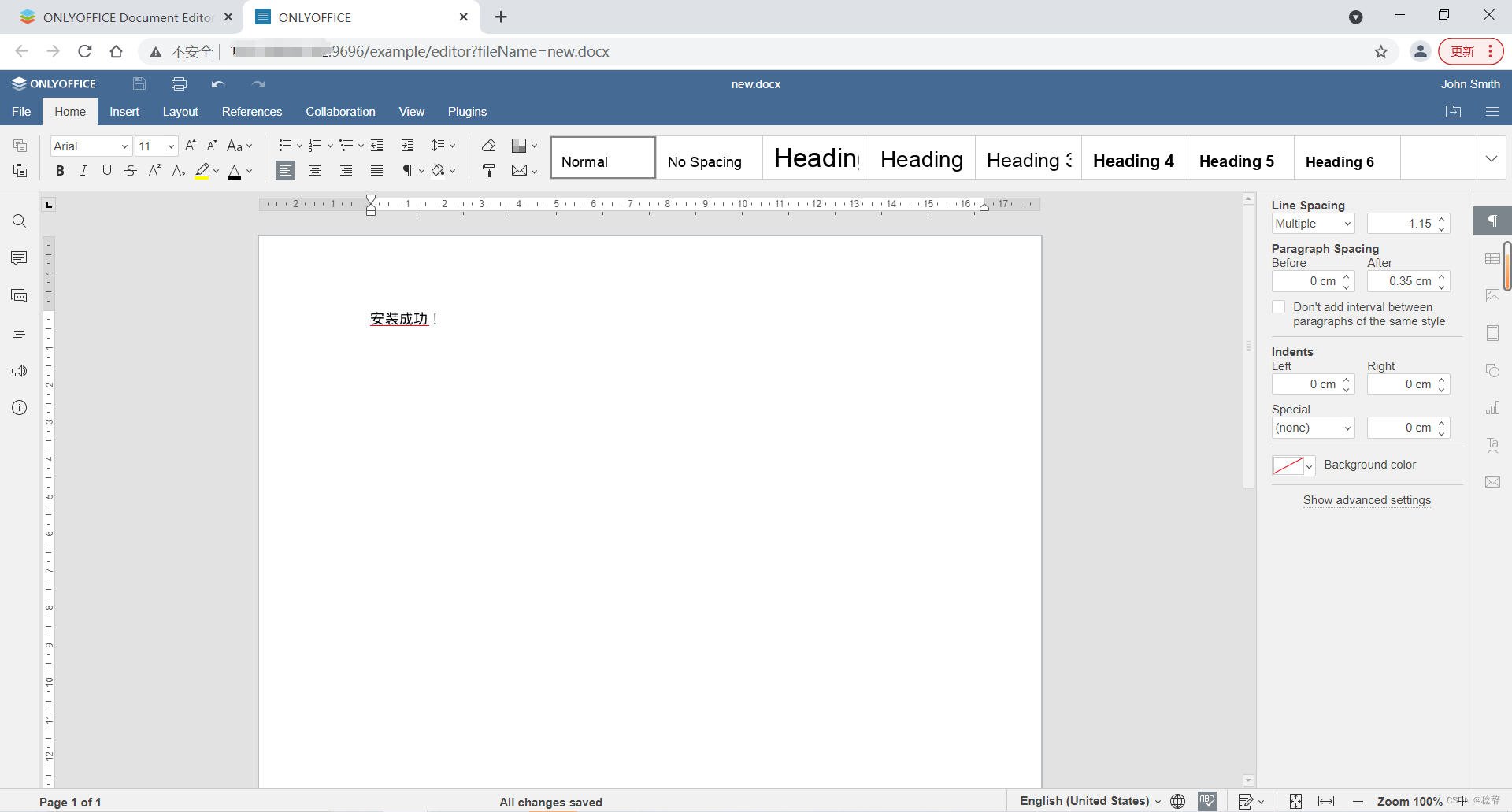Screen dimensions: 1512x812
Task: Open the paragraph Background color swatch
Action: 1293,465
